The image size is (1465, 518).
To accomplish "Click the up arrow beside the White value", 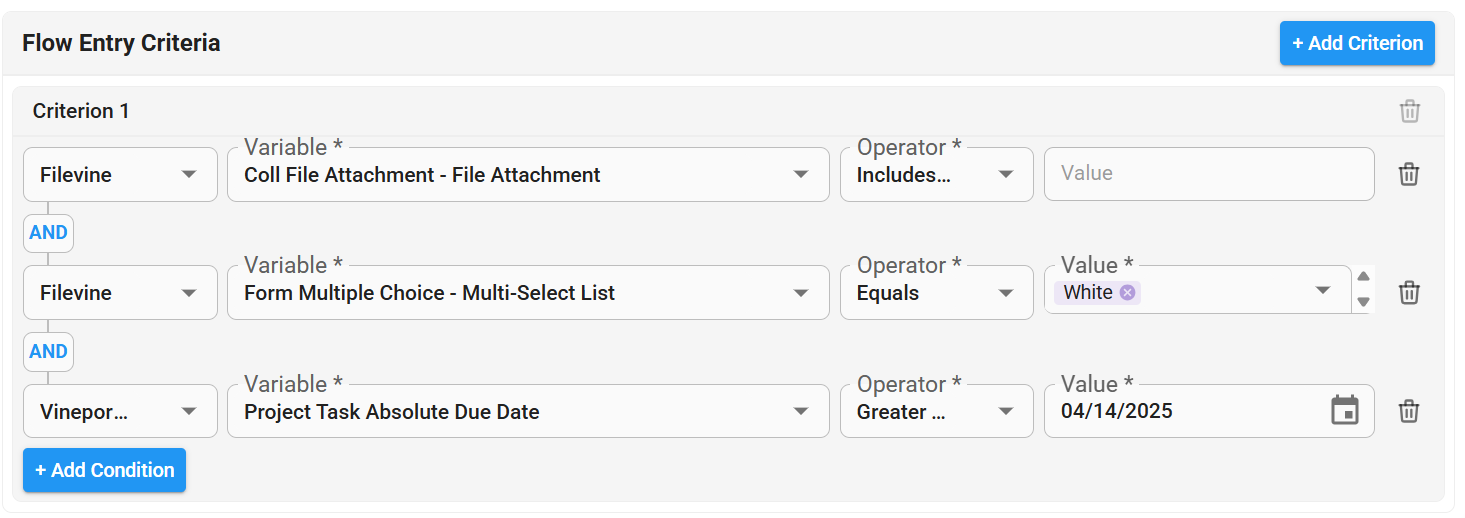I will 1363,277.
